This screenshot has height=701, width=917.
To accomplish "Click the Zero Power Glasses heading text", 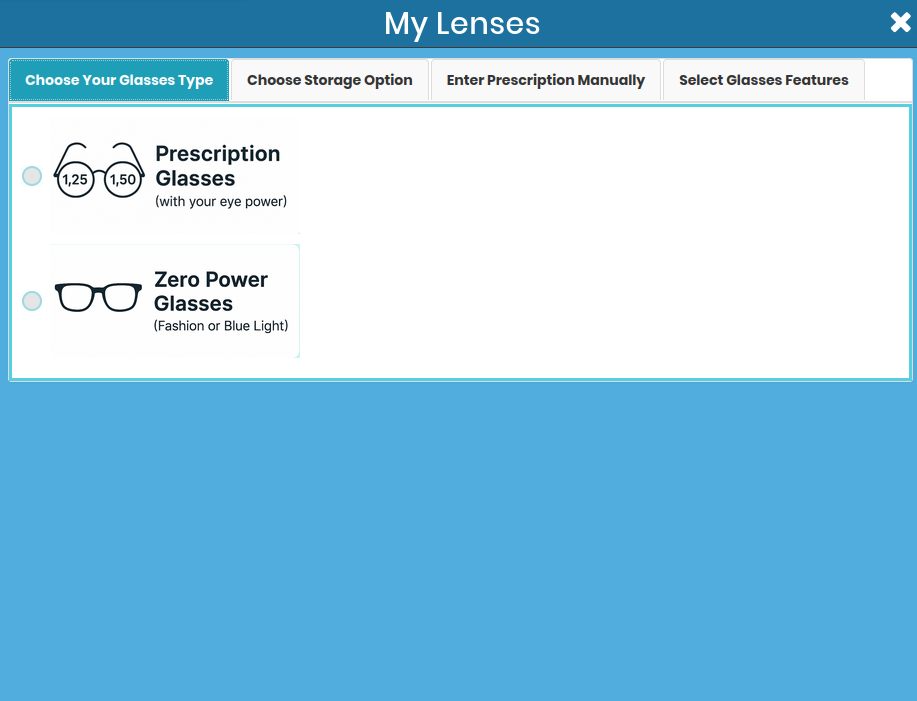I will [210, 291].
